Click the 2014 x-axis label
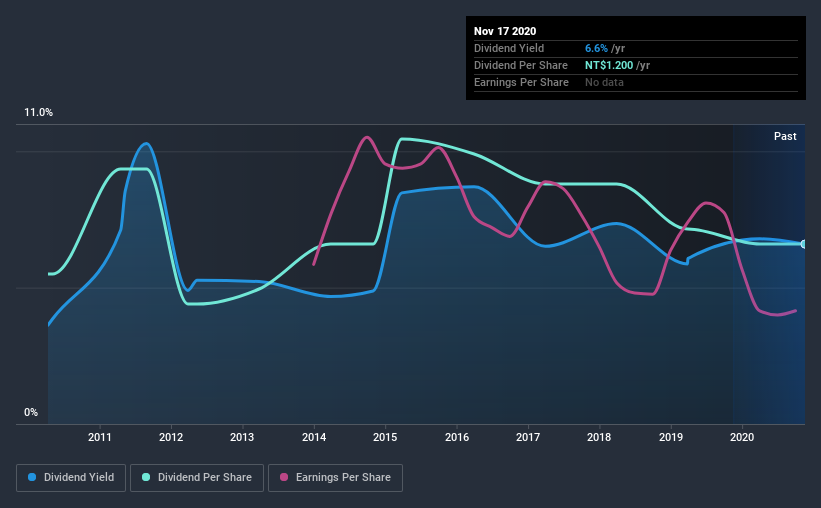 (314, 437)
